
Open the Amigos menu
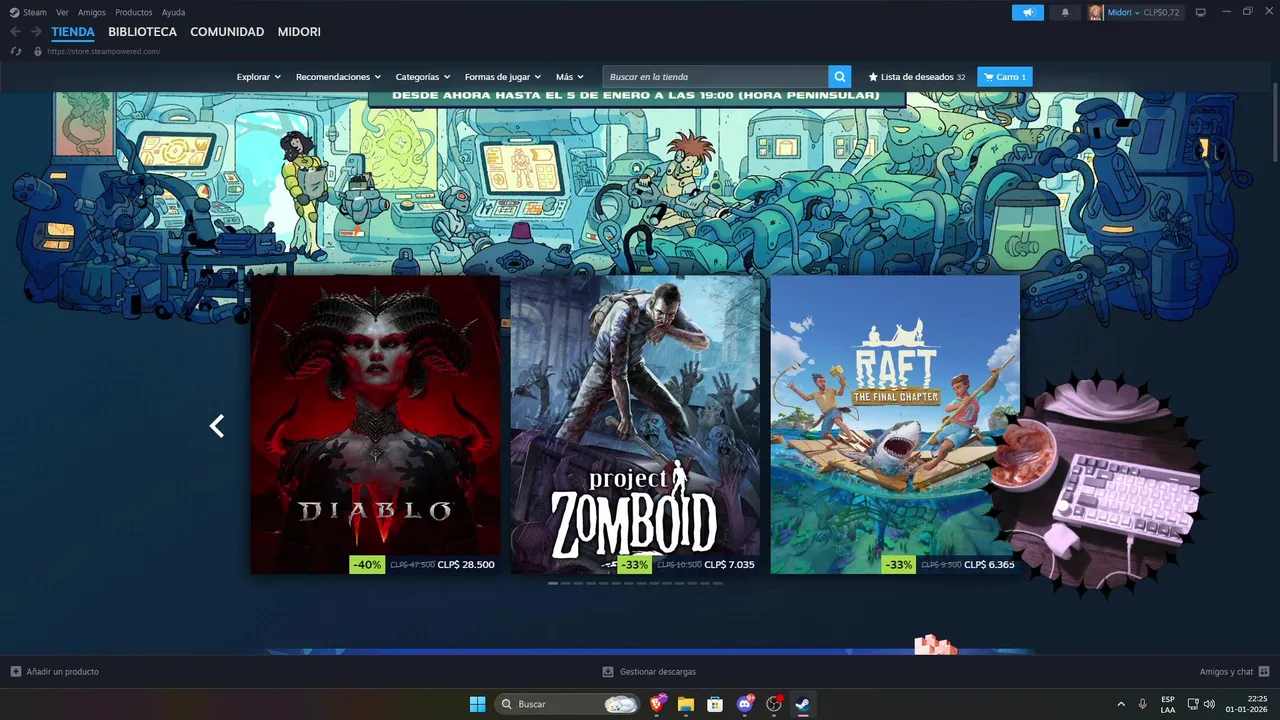click(92, 12)
